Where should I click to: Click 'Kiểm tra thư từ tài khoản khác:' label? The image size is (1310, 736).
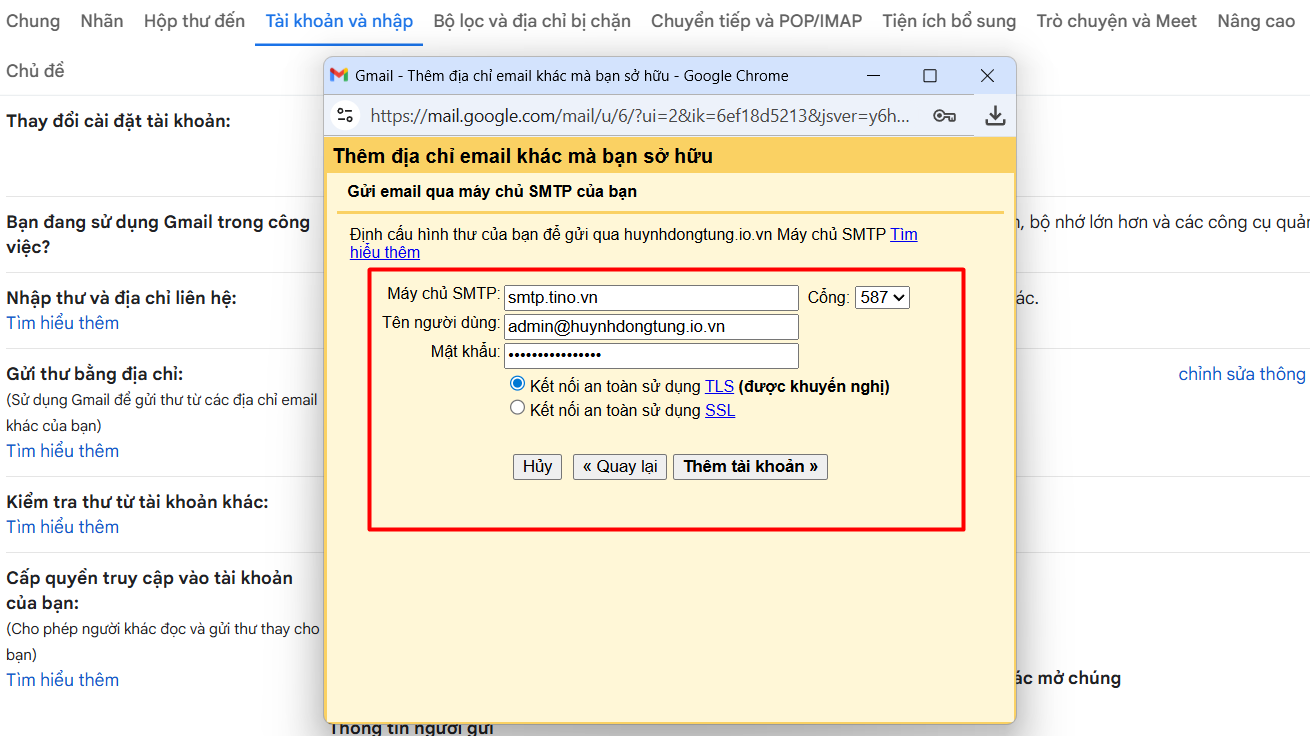(137, 502)
